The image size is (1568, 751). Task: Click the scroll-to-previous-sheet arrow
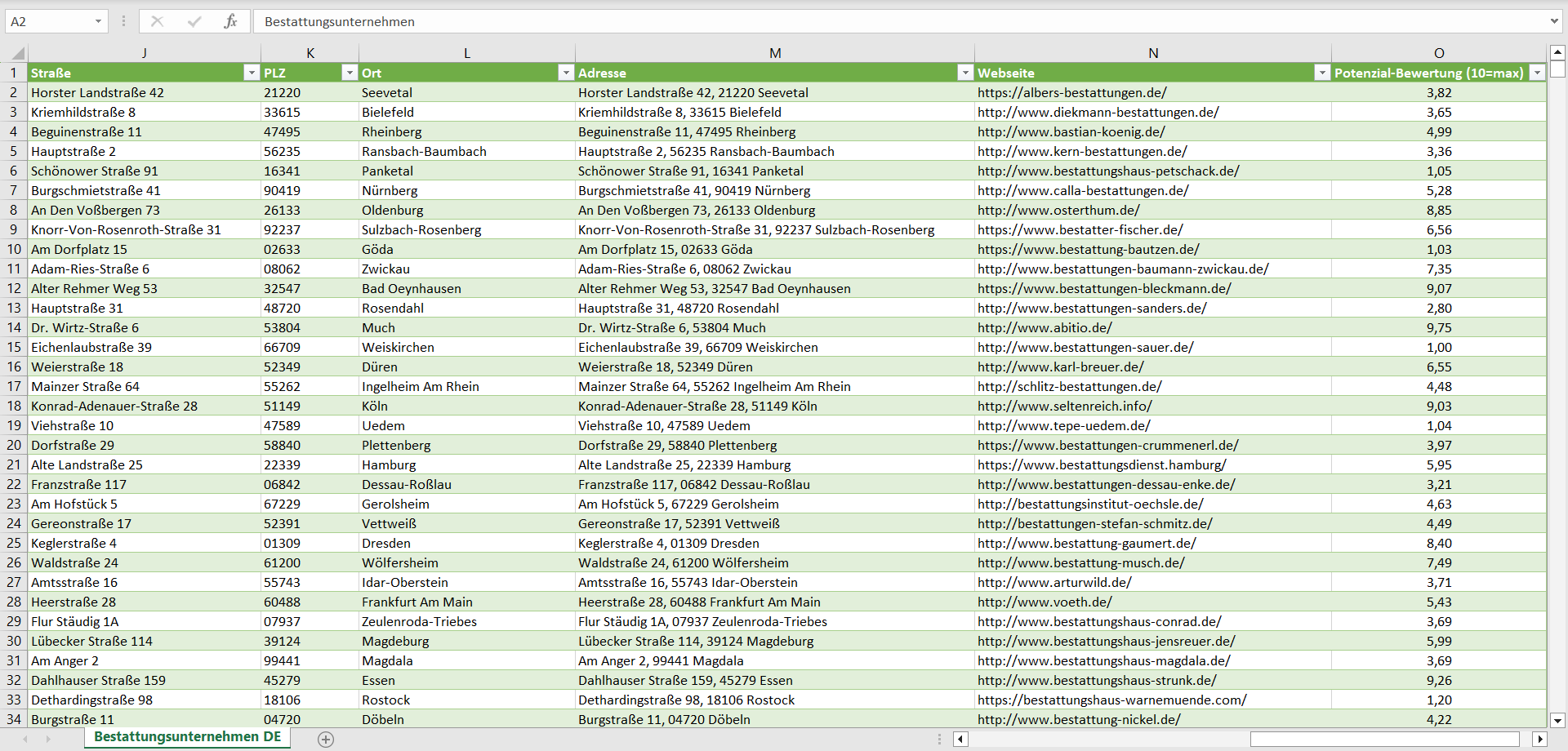[25, 739]
